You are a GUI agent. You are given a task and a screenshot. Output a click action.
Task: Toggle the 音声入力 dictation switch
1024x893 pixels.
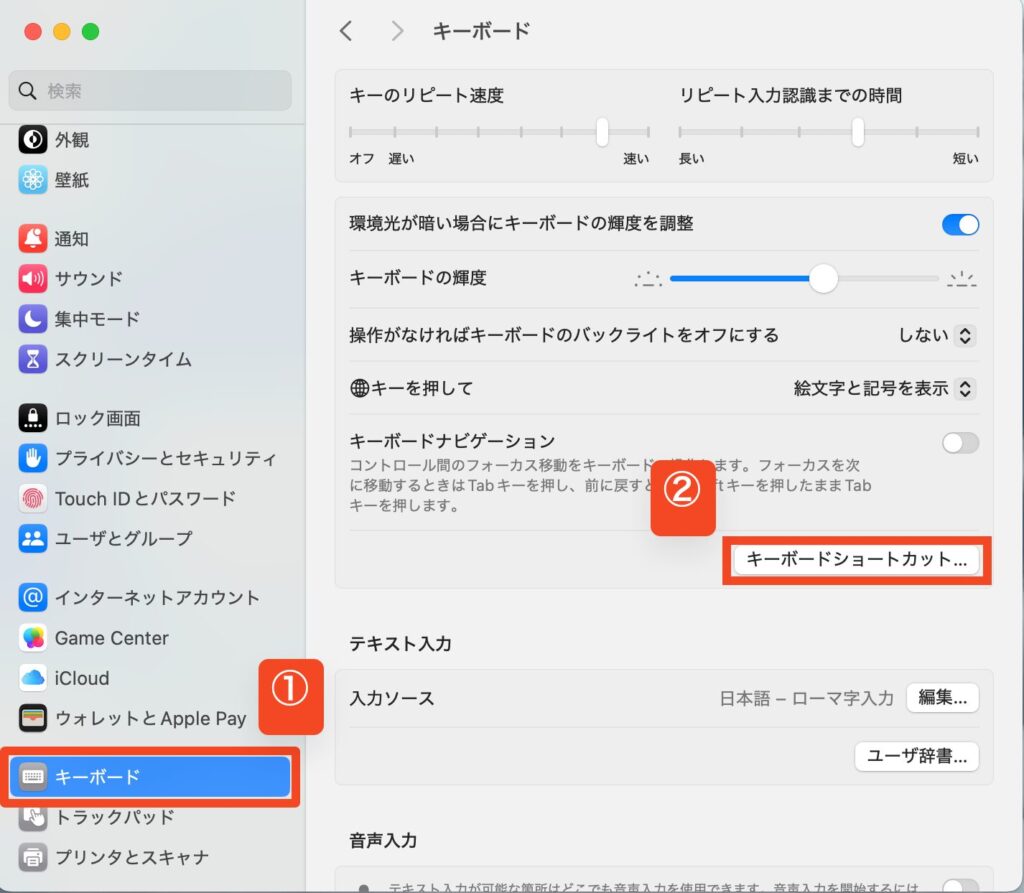tap(960, 886)
